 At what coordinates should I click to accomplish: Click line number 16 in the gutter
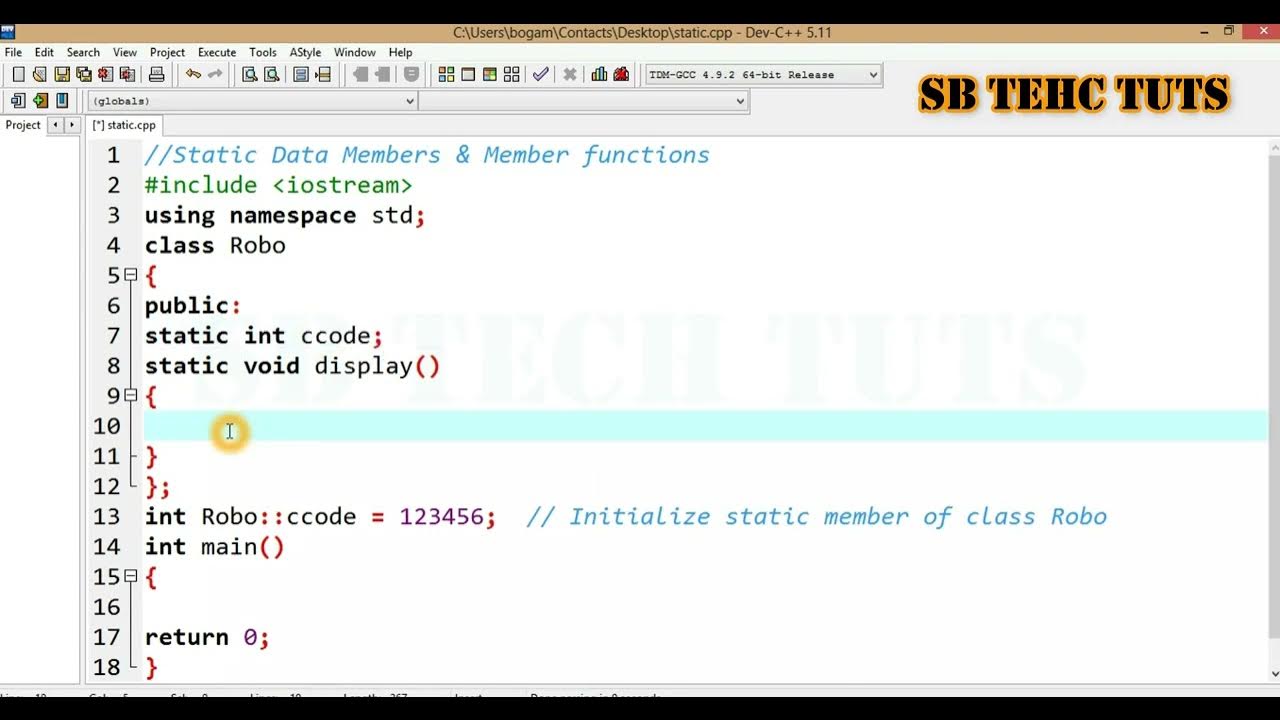tap(106, 607)
